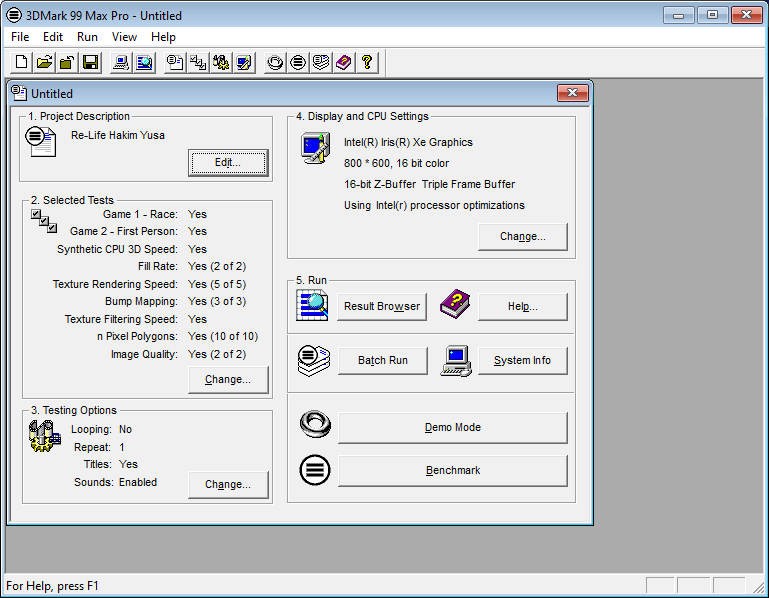Open the Result Browser button
The image size is (769, 598).
(382, 307)
